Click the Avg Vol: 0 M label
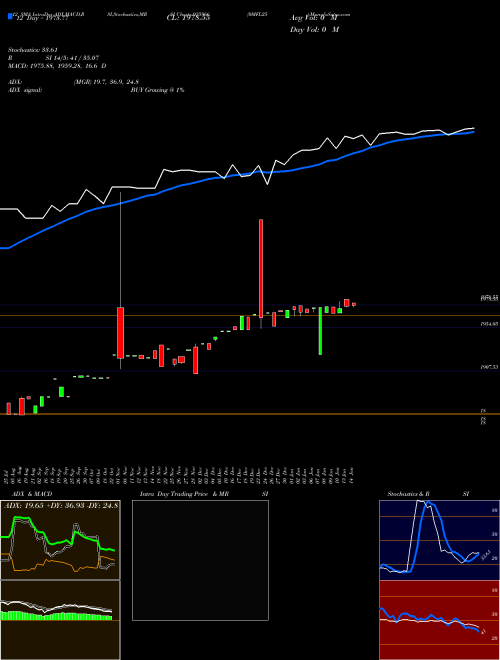The width and height of the screenshot is (500, 660). [314, 18]
